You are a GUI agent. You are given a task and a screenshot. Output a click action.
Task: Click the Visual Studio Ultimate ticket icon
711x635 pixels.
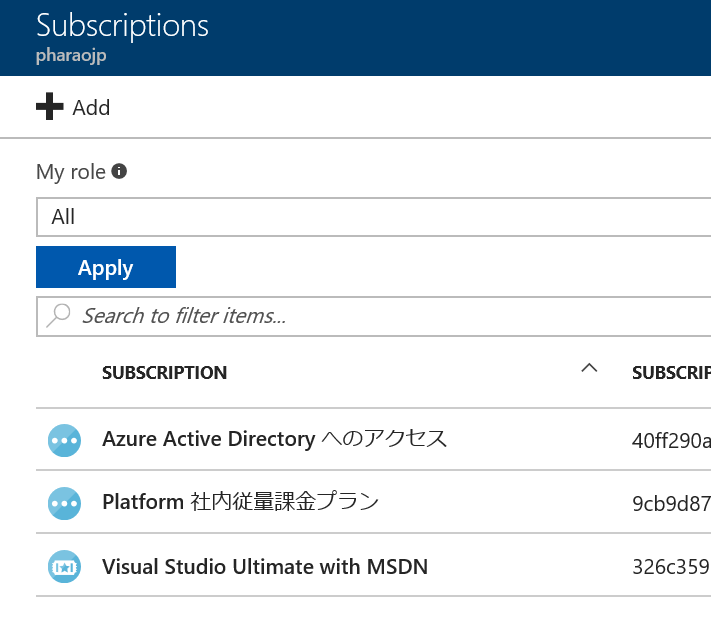(x=64, y=567)
